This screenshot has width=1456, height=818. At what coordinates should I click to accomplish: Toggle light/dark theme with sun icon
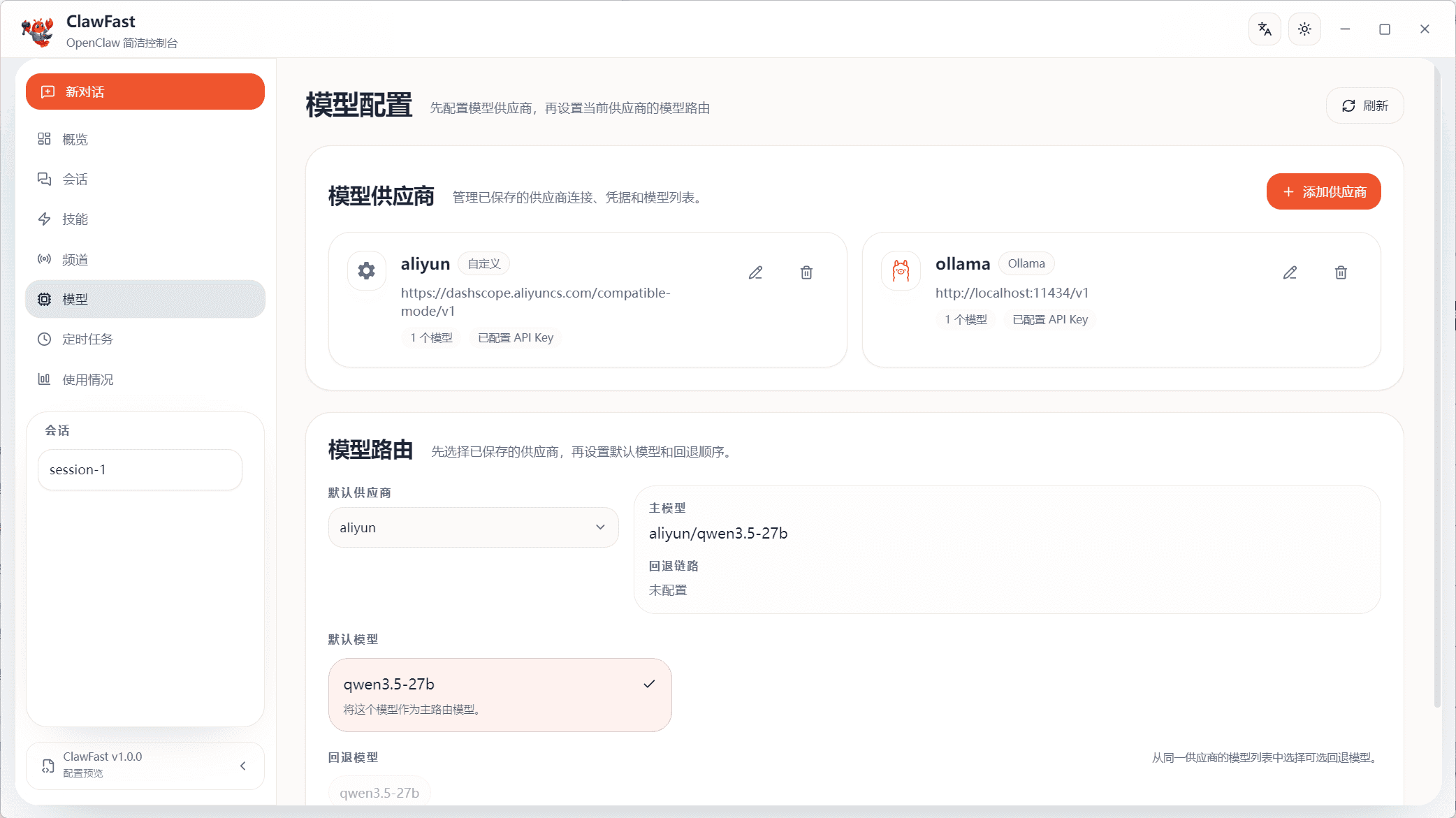tap(1304, 29)
